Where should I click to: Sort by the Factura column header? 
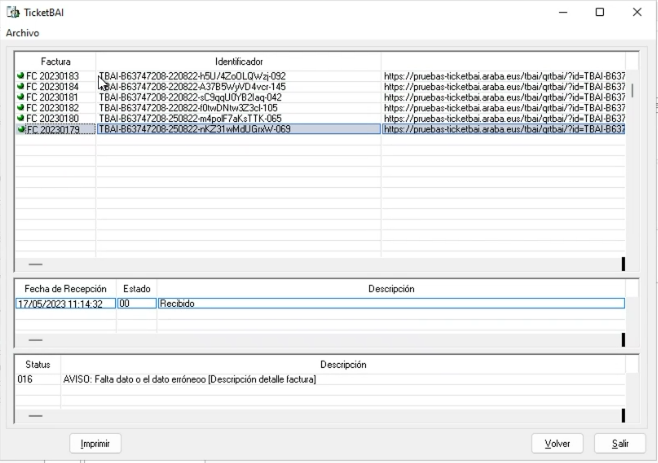(55, 62)
